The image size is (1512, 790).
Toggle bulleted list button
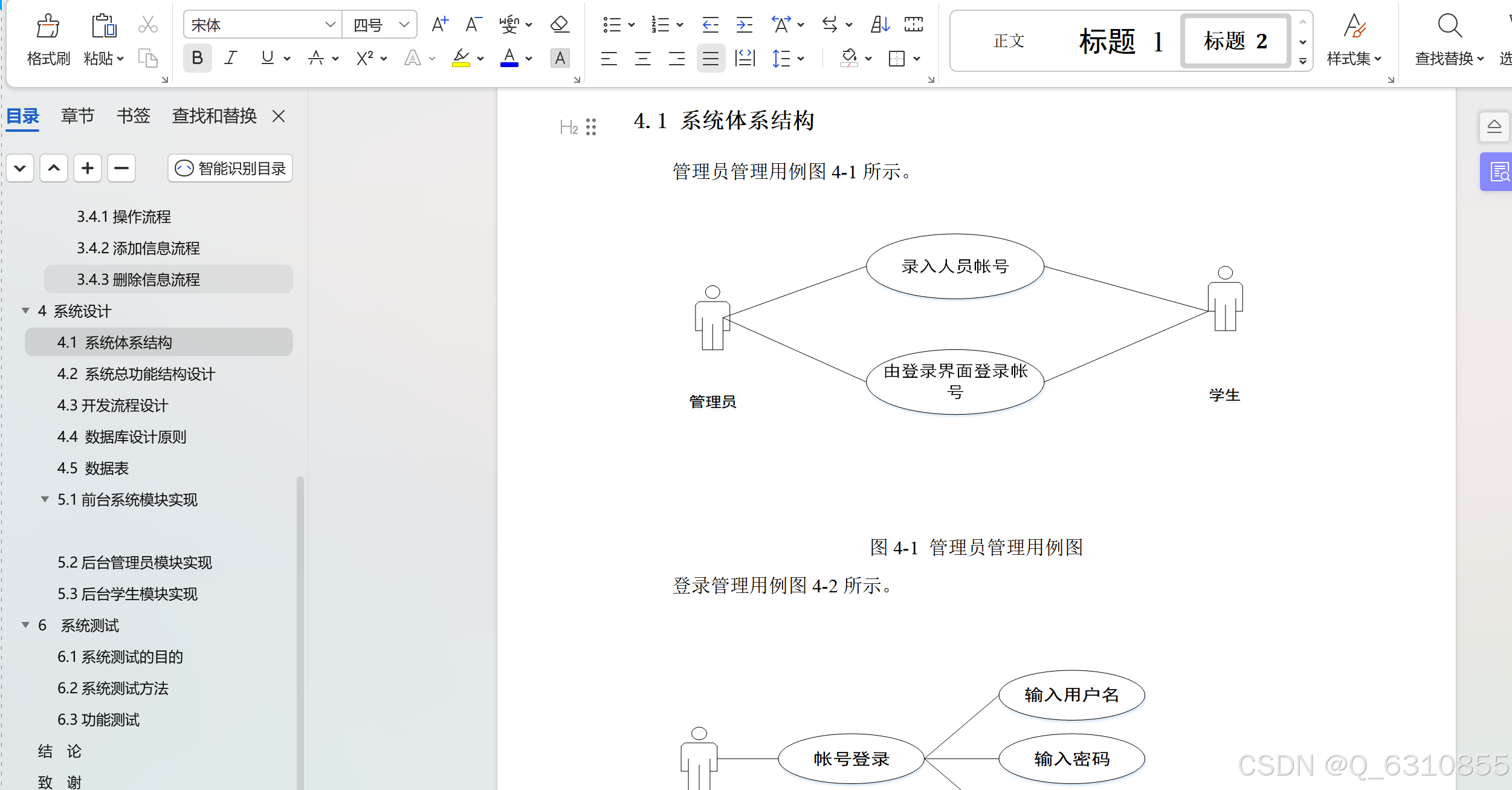click(x=612, y=25)
